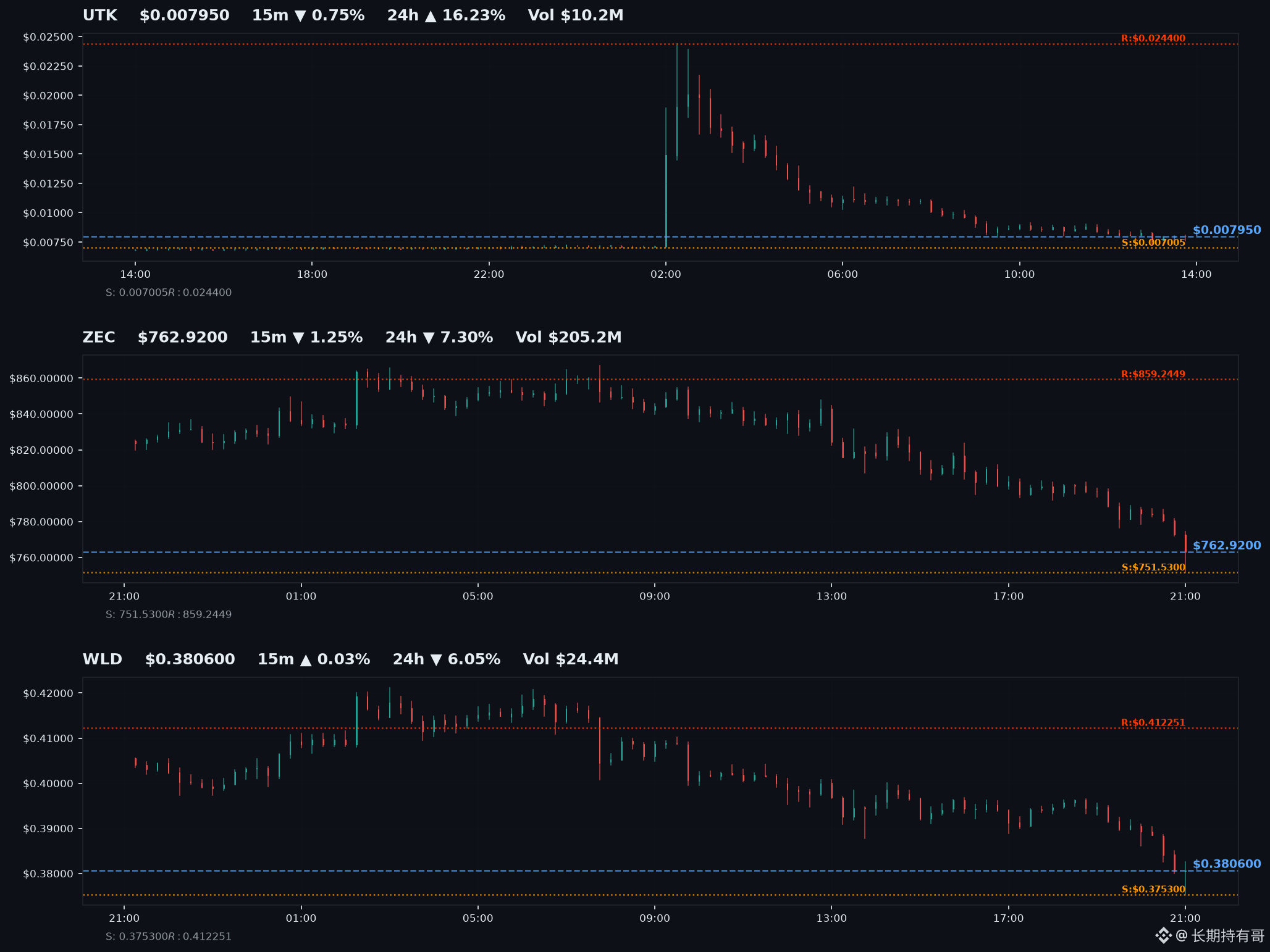Select UTK's 24h ▲ 16.23% change
This screenshot has height=952, width=1270.
pos(446,15)
